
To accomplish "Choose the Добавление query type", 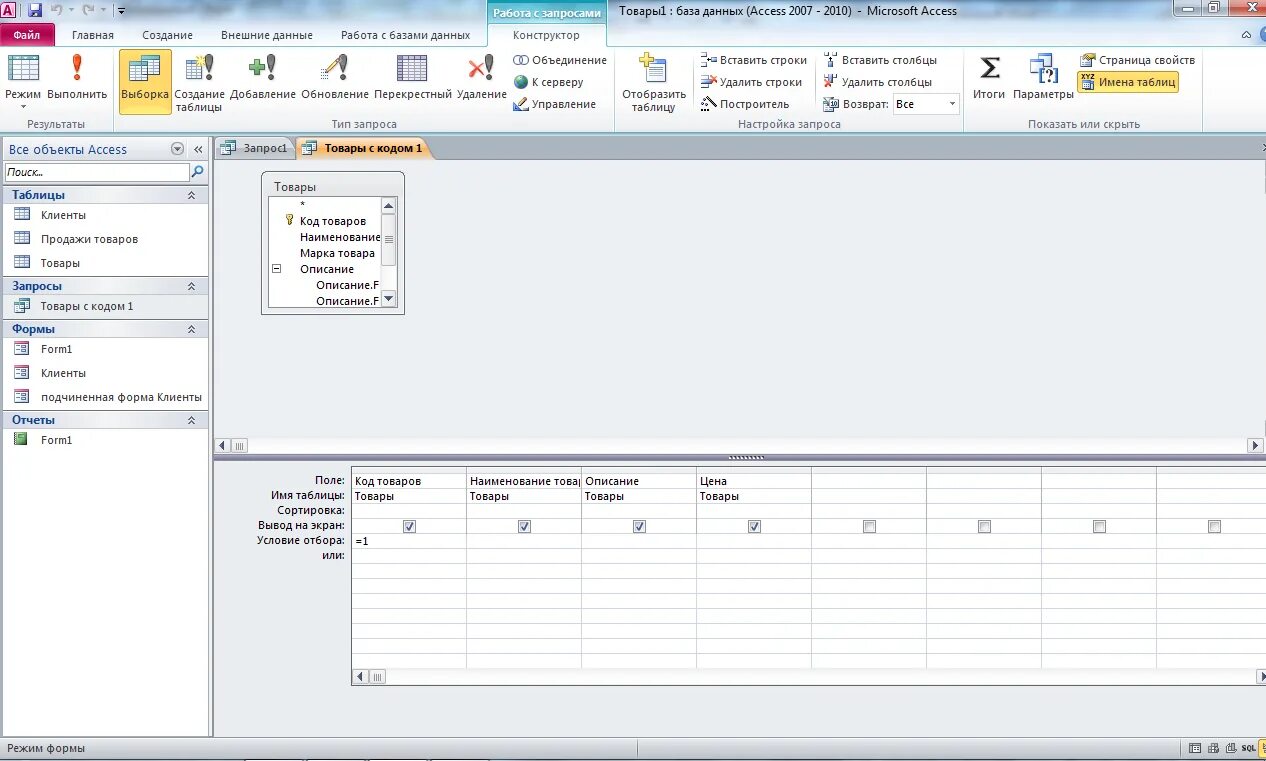I will [263, 79].
